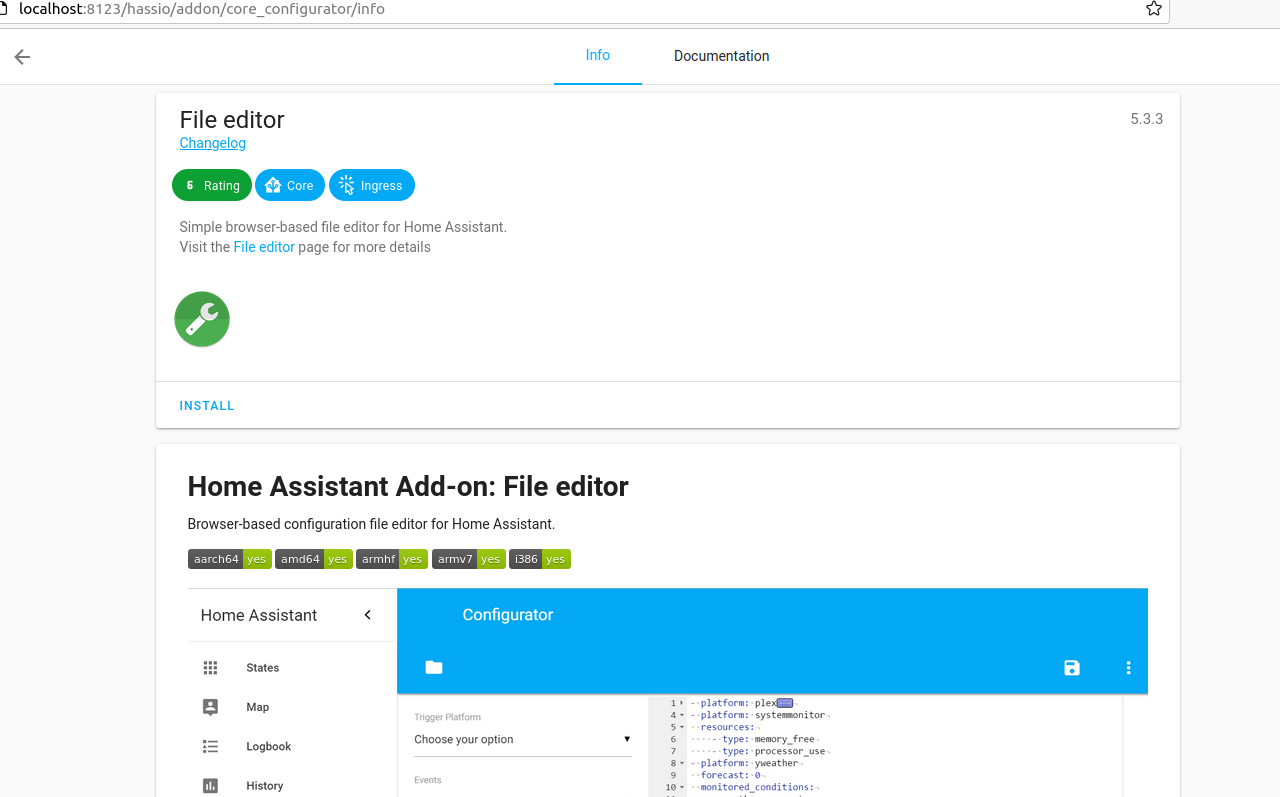The image size is (1280, 797).
Task: Follow the File editor page link
Action: tap(264, 247)
